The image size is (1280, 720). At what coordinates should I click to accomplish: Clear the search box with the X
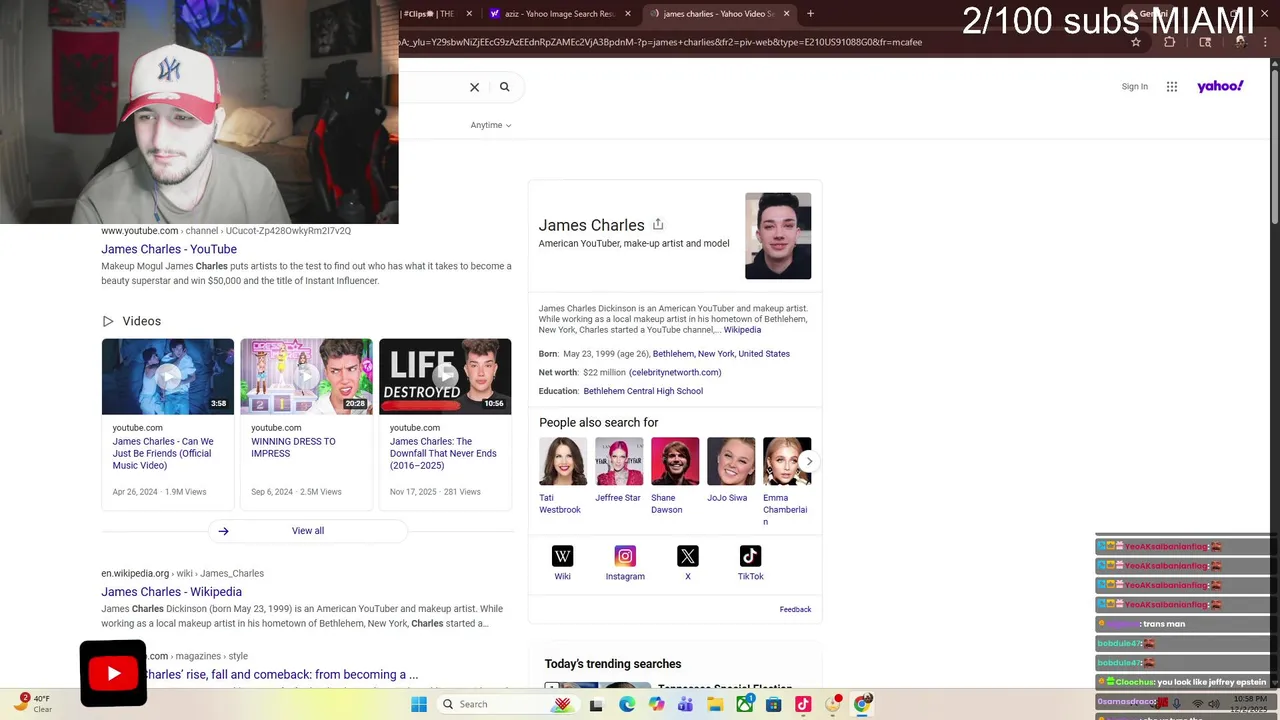[474, 87]
